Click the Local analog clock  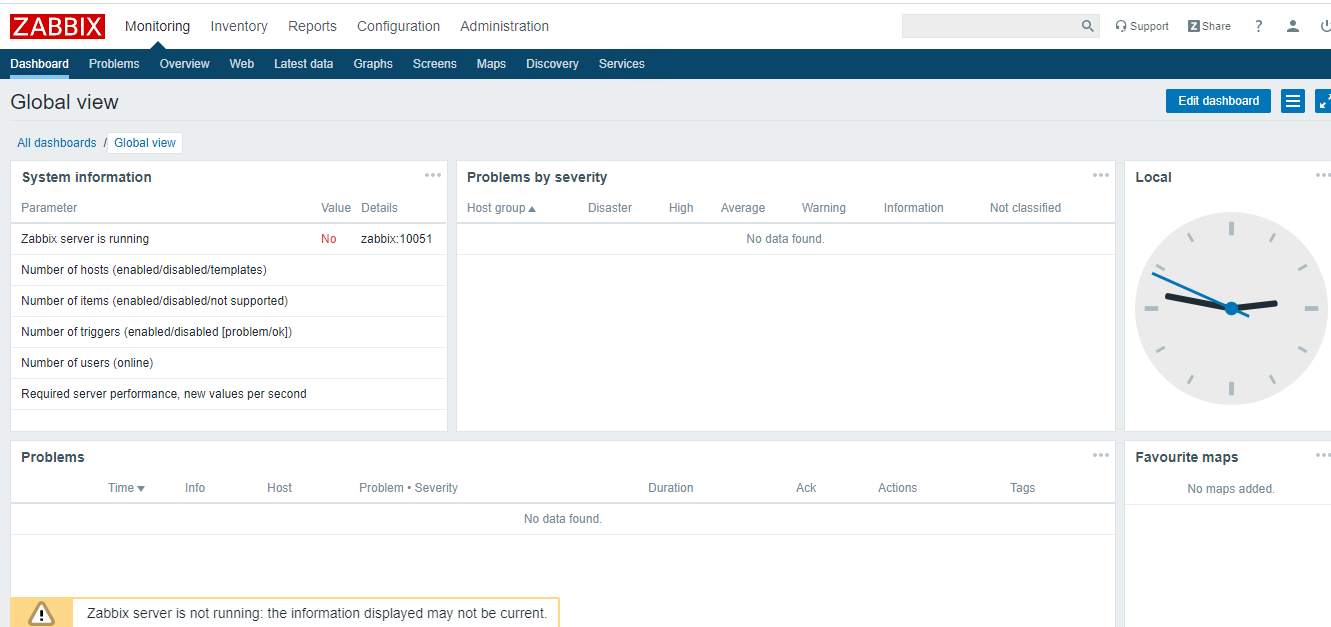click(x=1231, y=308)
